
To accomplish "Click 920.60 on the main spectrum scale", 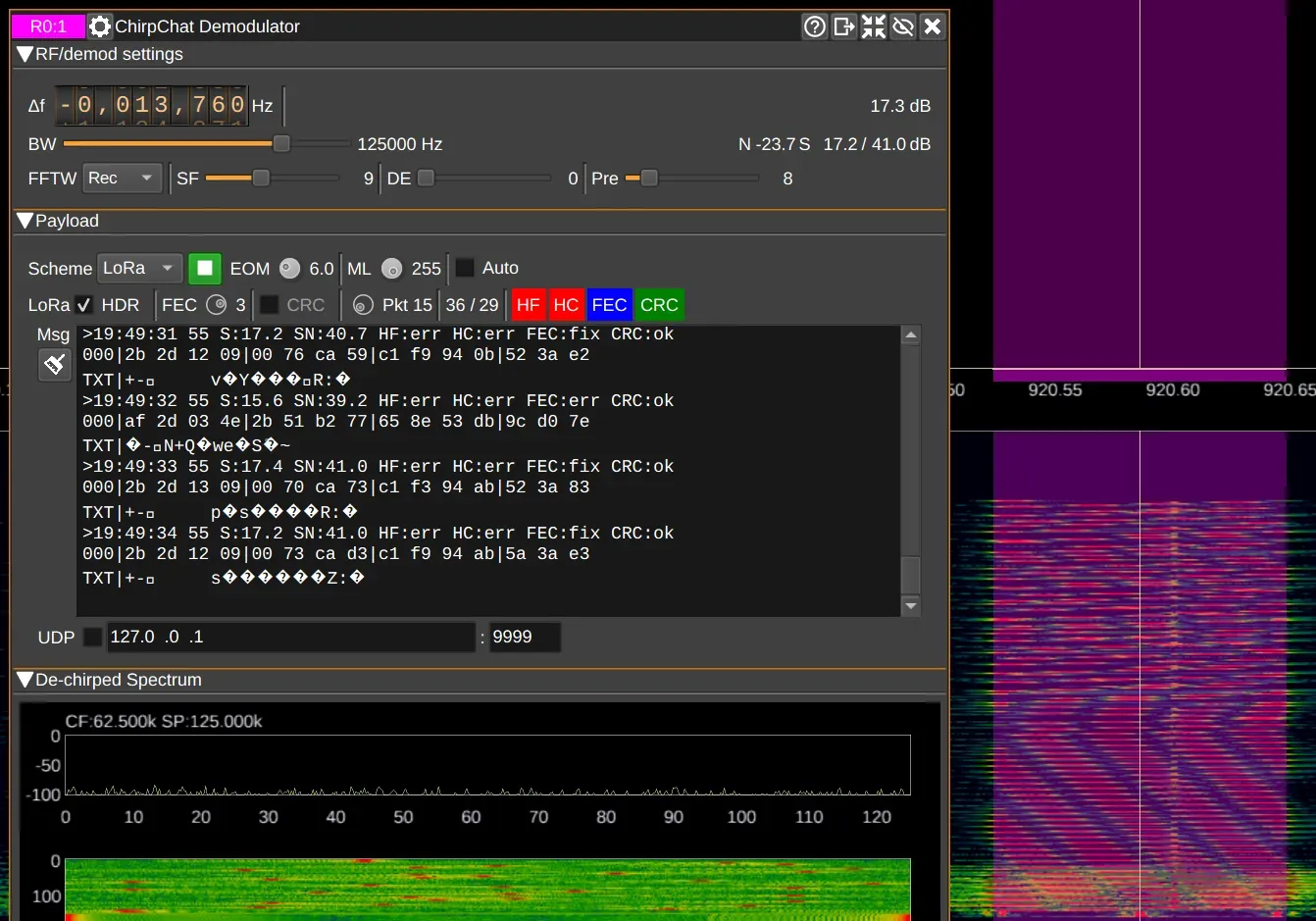I will point(1173,389).
